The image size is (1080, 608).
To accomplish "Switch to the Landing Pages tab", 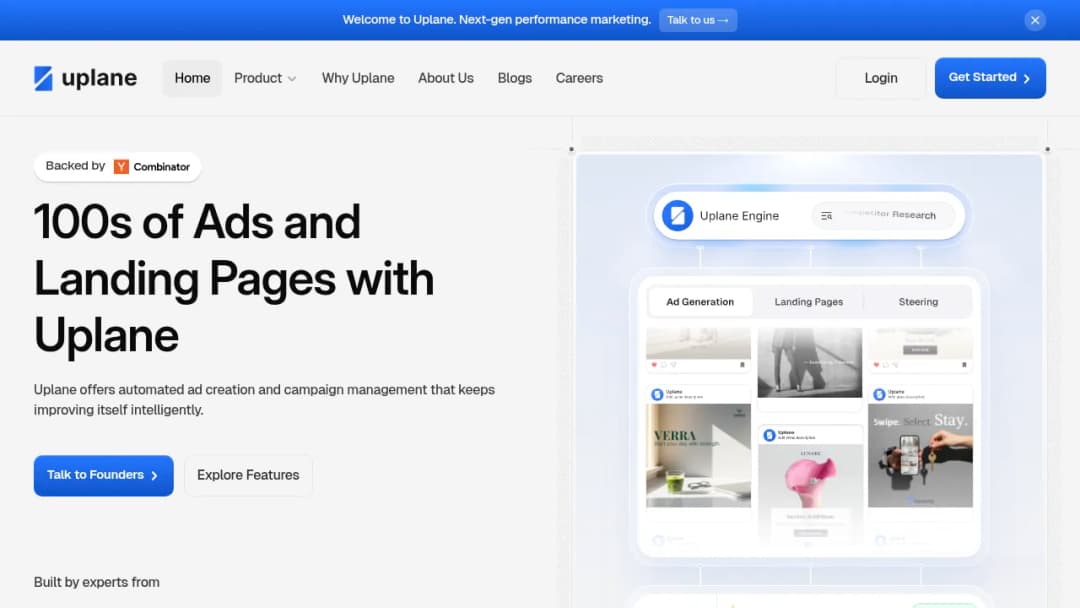I will pyautogui.click(x=809, y=302).
